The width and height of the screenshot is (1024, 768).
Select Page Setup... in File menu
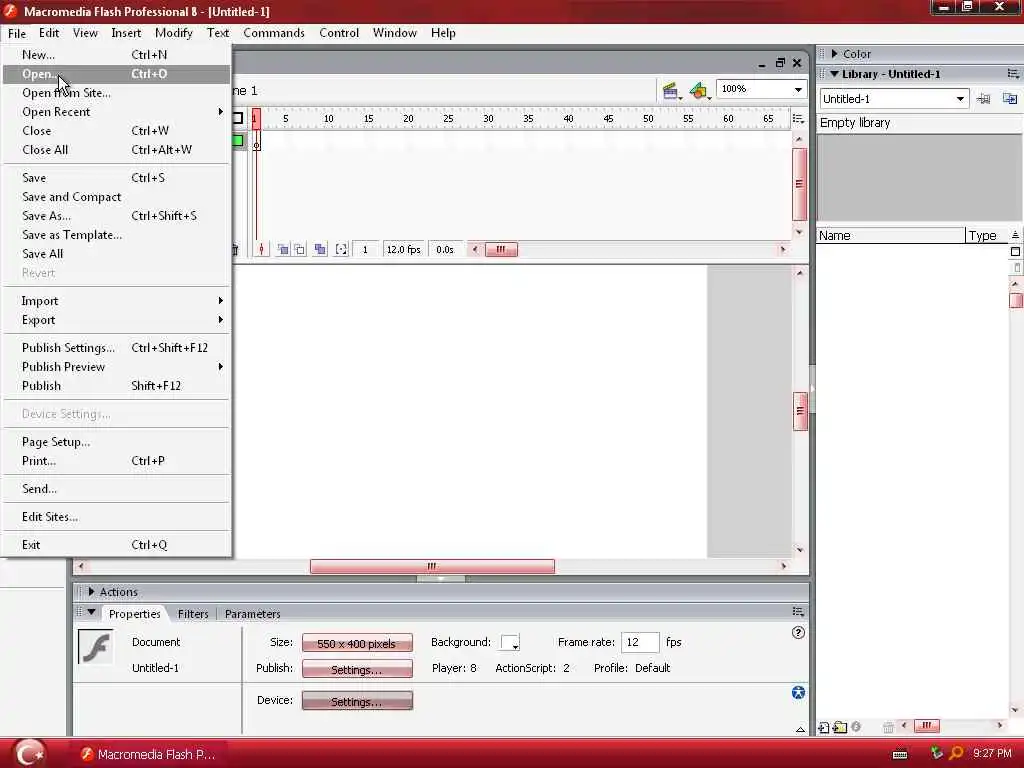[116, 442]
